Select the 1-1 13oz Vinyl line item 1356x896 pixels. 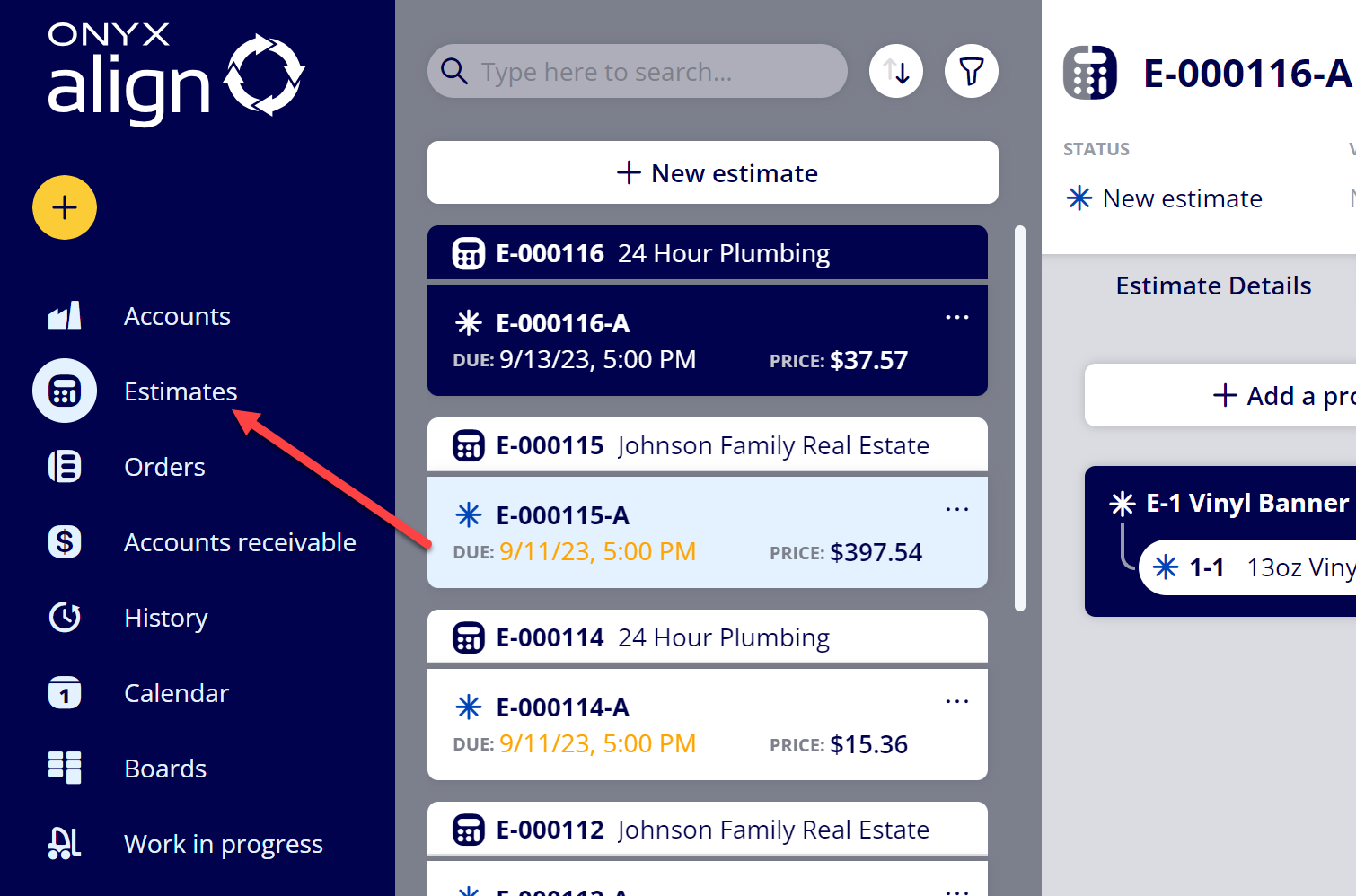pos(1247,567)
